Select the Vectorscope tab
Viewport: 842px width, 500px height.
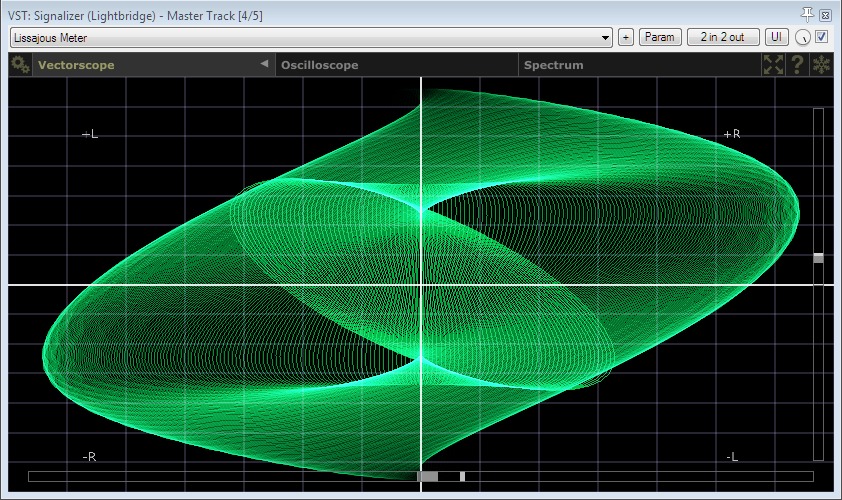76,65
